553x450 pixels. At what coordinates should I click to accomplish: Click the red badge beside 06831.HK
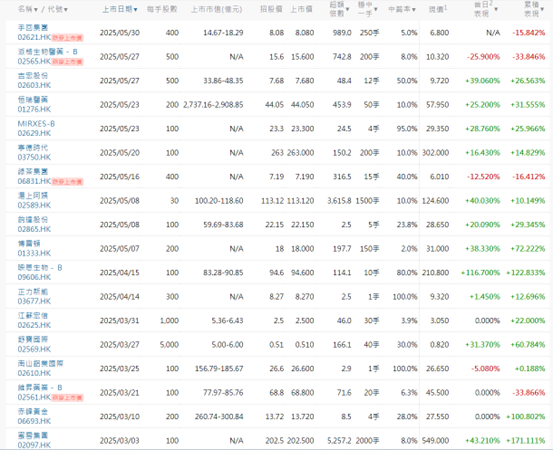pyautogui.click(x=67, y=182)
